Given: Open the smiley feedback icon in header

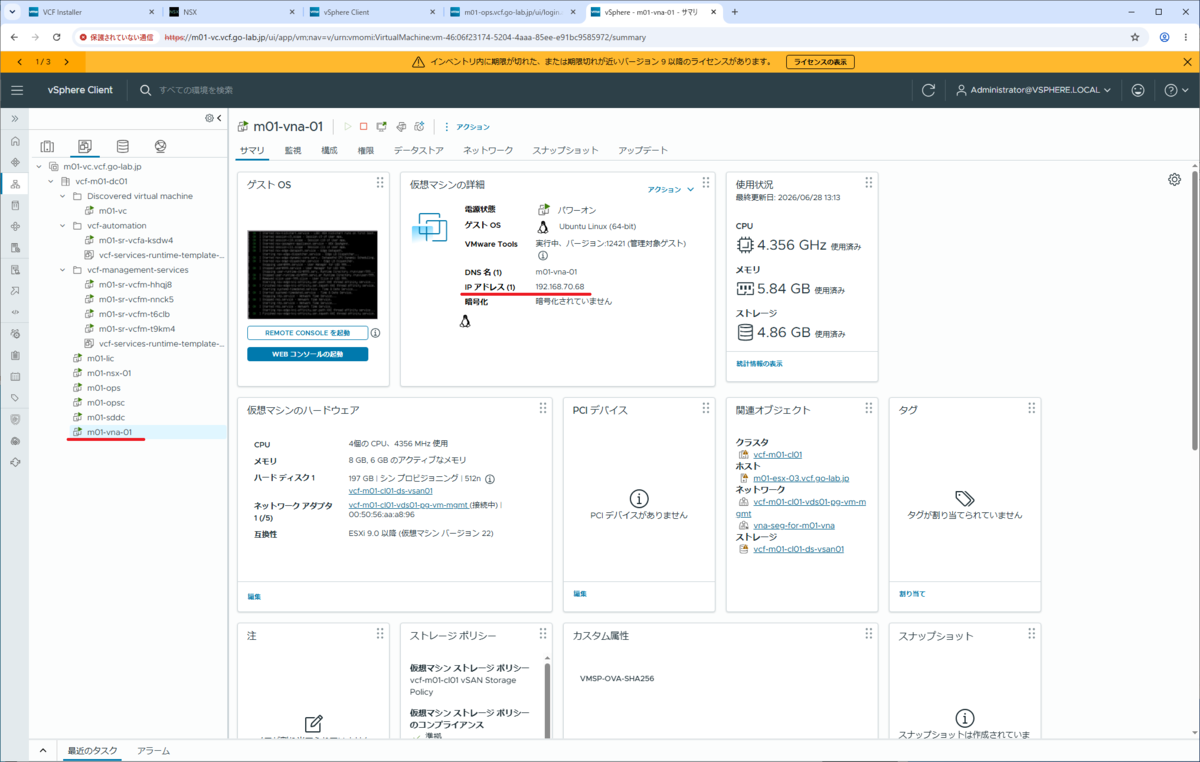Looking at the screenshot, I should tap(1138, 90).
